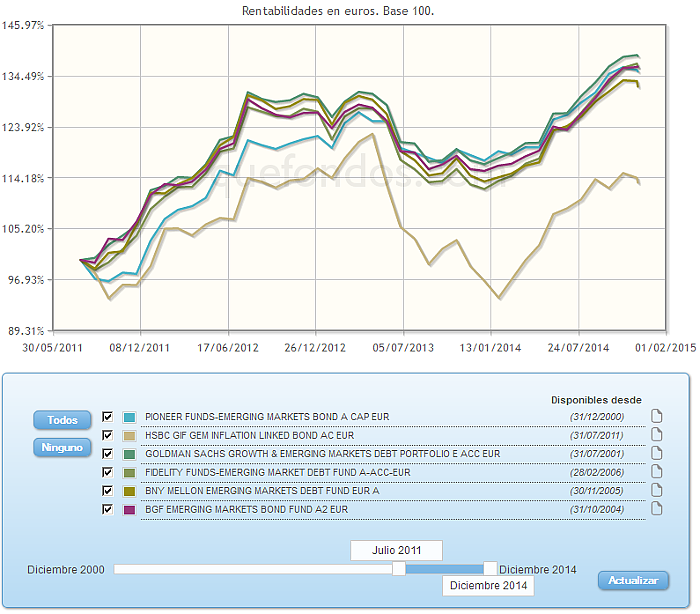700x614 pixels.
Task: Open document icon for GOLDMAN SACHS row
Action: pos(656,453)
